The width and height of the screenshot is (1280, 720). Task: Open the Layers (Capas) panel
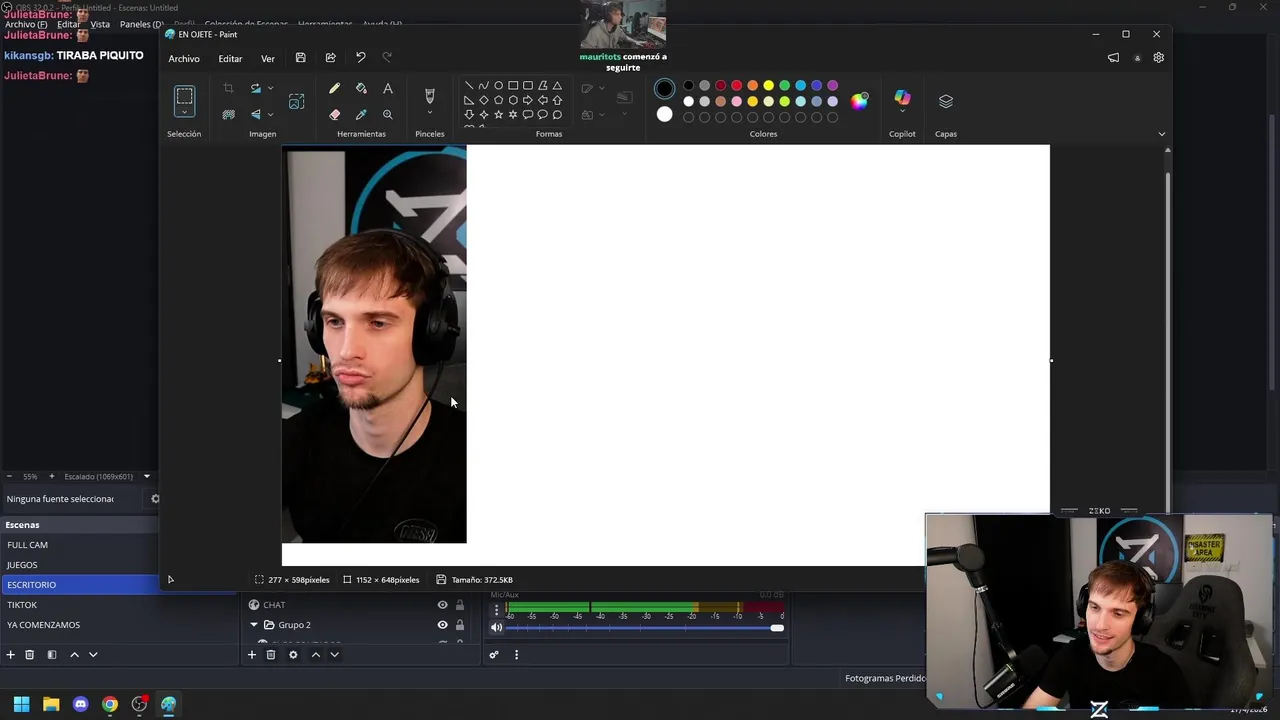tap(946, 101)
